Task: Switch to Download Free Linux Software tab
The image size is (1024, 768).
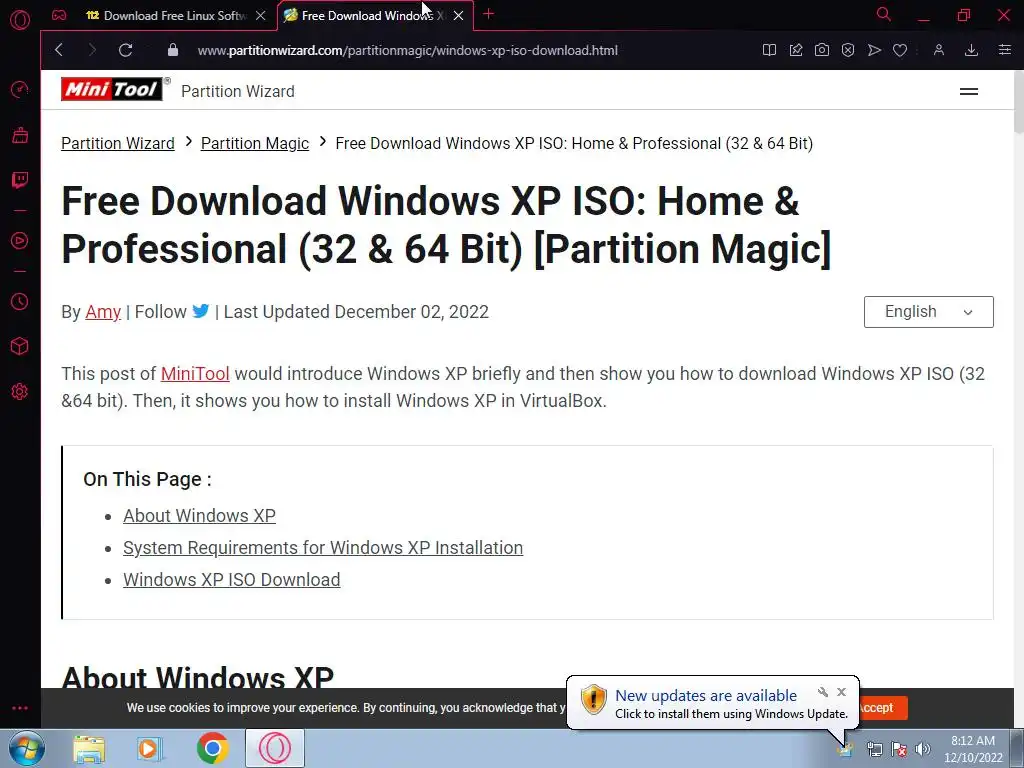Action: 166,15
